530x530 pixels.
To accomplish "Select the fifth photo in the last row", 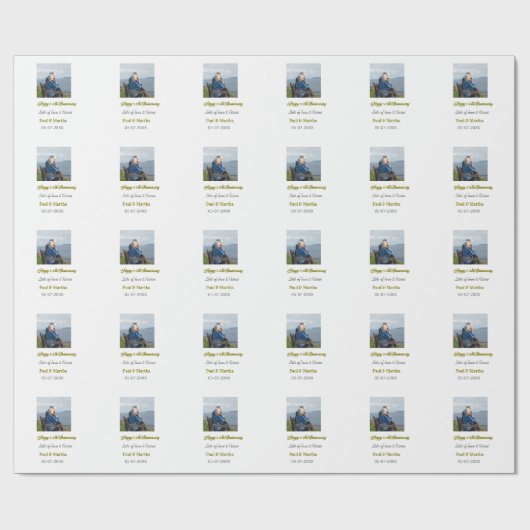I will (x=387, y=414).
